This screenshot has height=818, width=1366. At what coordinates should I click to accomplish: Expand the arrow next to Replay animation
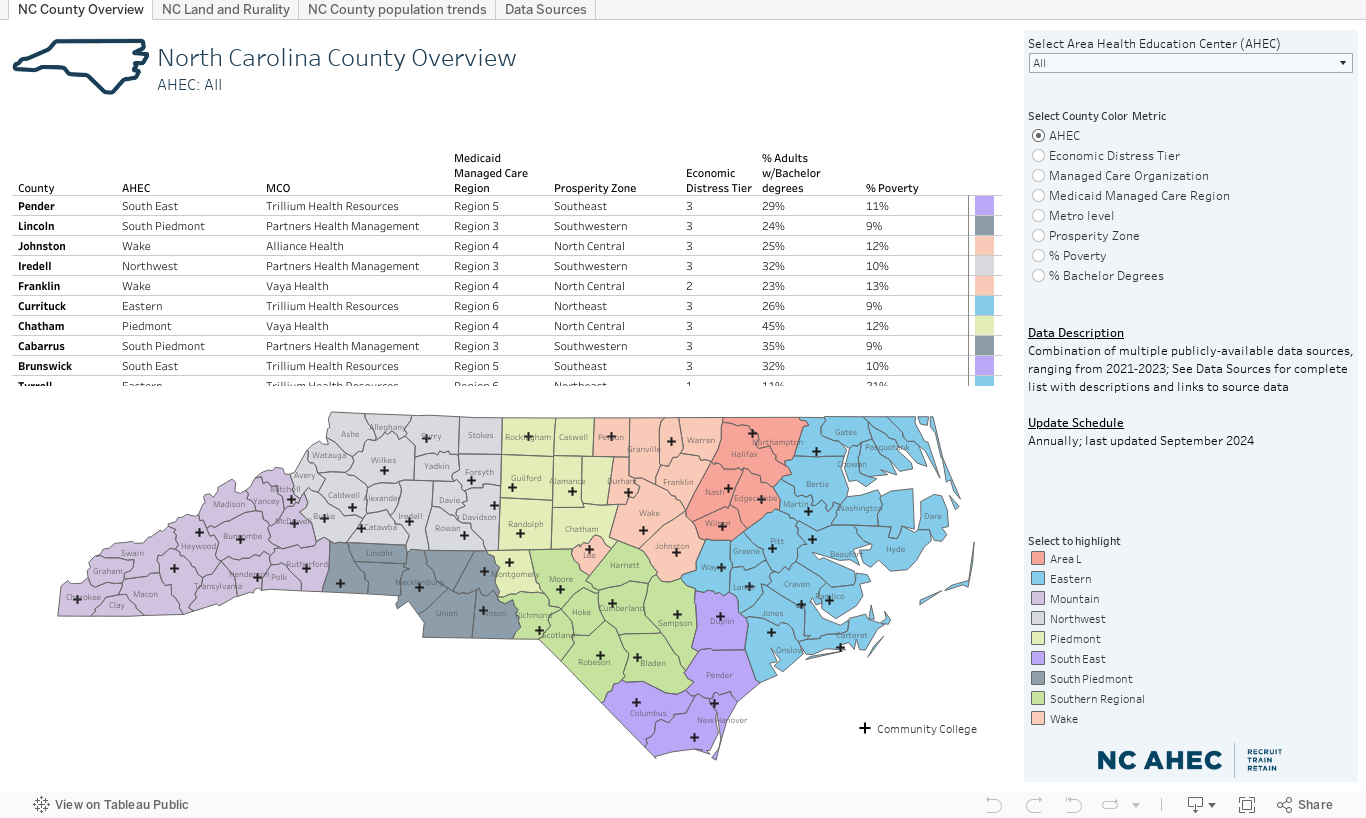click(1136, 805)
